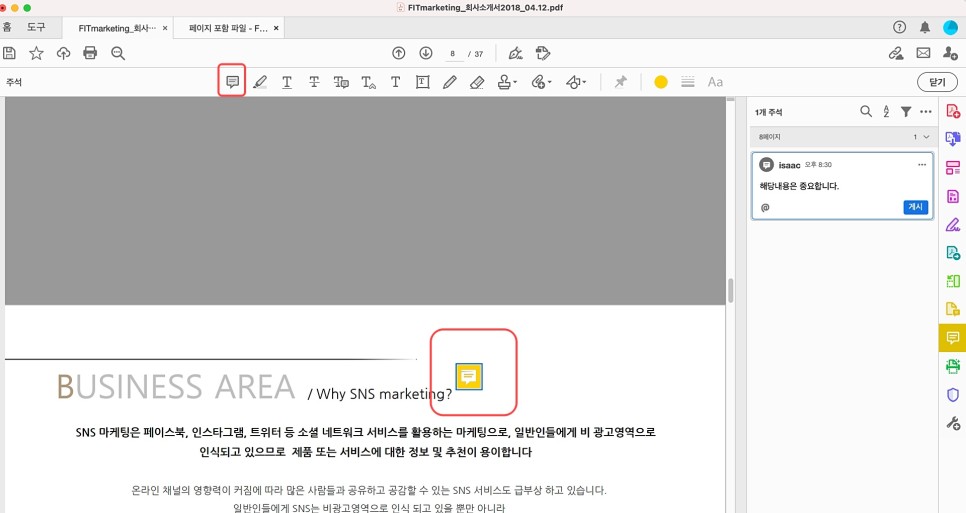Image resolution: width=966 pixels, height=513 pixels.
Task: Open the Protect shield tool in sidebar
Action: tap(953, 394)
